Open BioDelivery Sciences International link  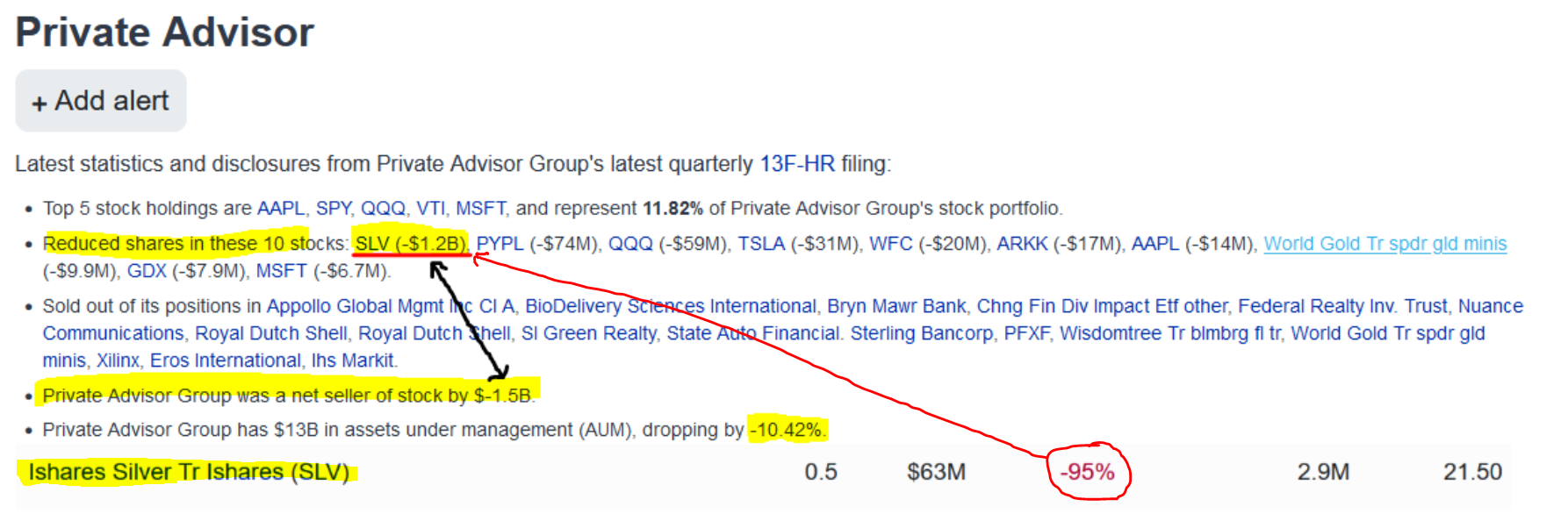671,306
